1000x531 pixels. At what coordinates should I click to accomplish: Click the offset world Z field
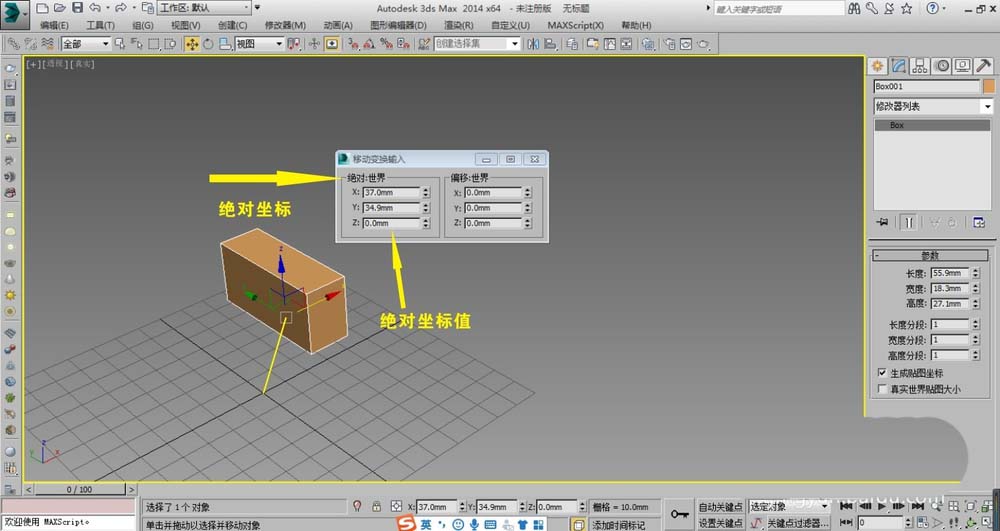coord(492,223)
